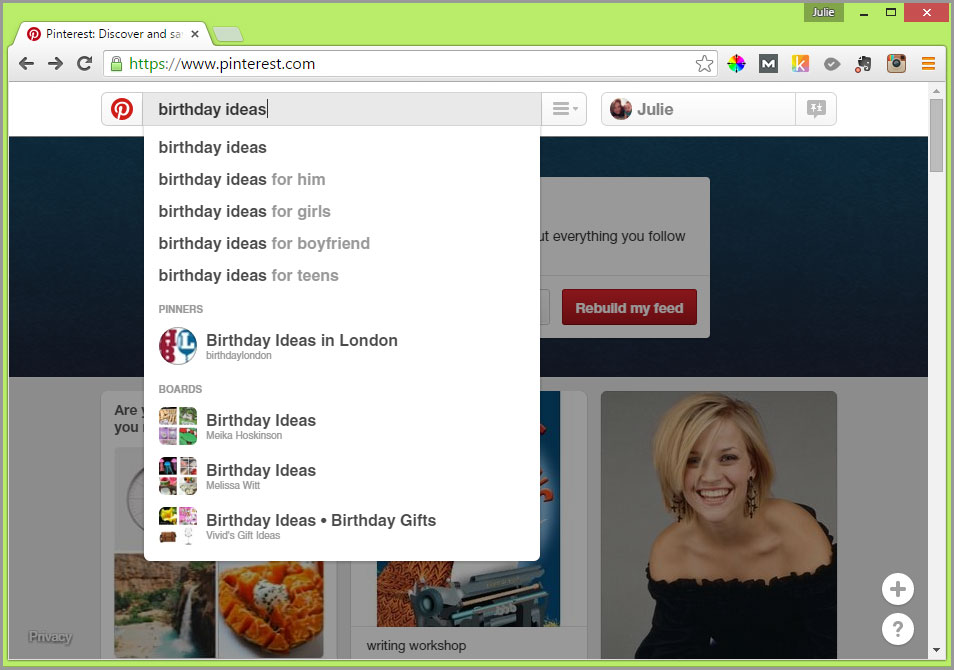Open a new tab button
This screenshot has height=670, width=954.
[228, 35]
